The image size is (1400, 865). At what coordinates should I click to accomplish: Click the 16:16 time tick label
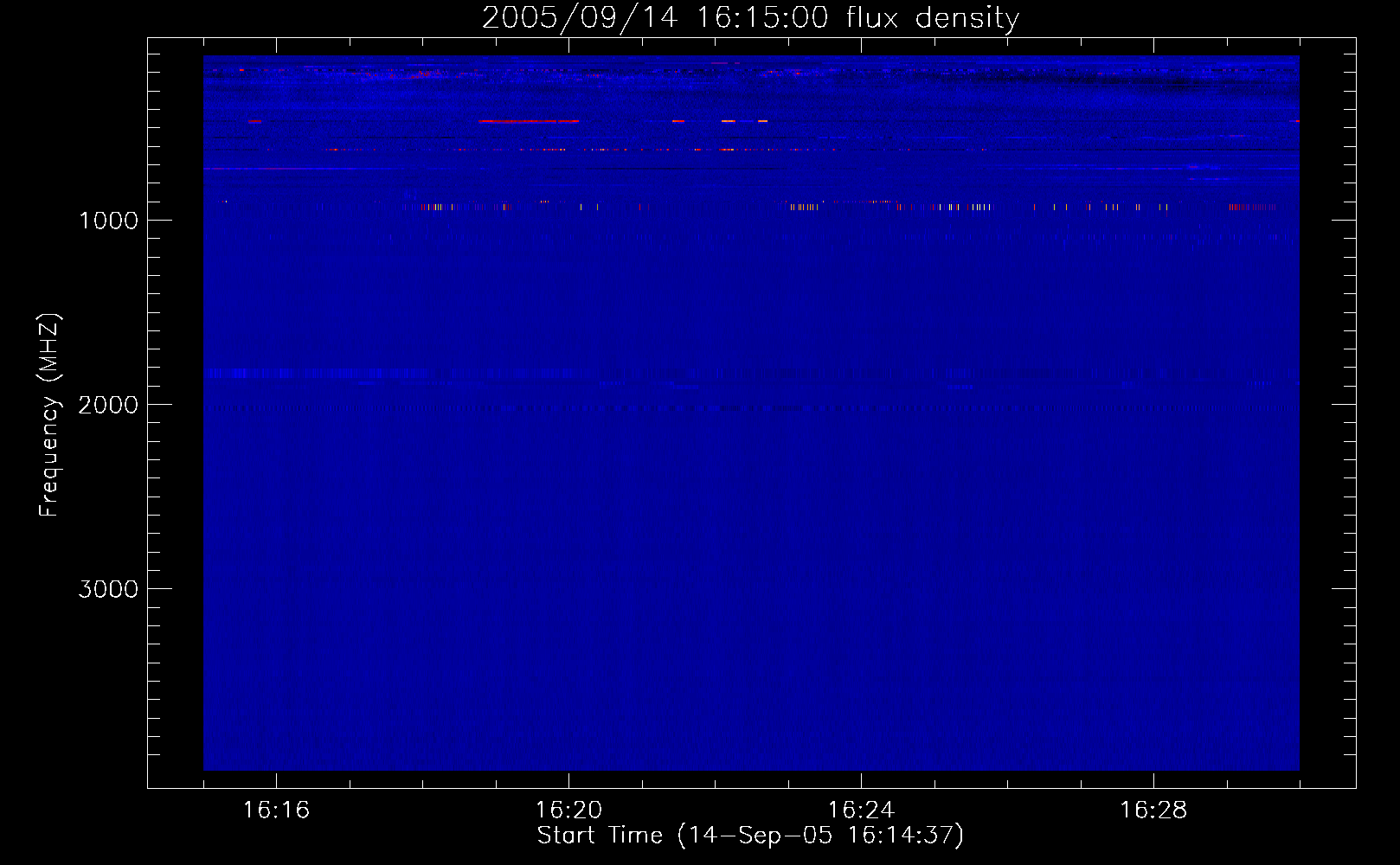(x=276, y=811)
